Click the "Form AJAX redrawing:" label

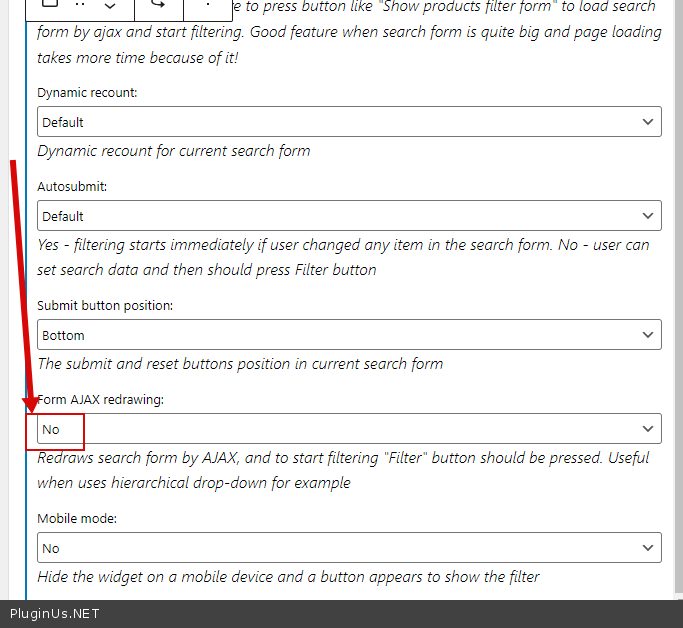(101, 400)
